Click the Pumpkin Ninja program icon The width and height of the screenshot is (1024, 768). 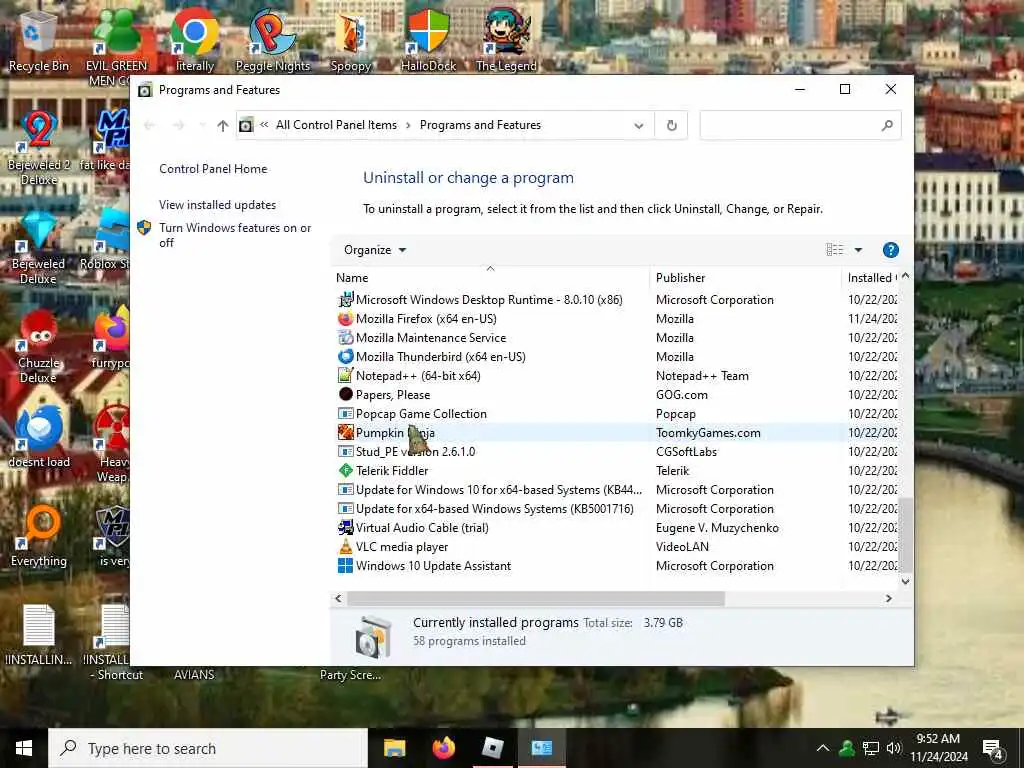[x=345, y=432]
